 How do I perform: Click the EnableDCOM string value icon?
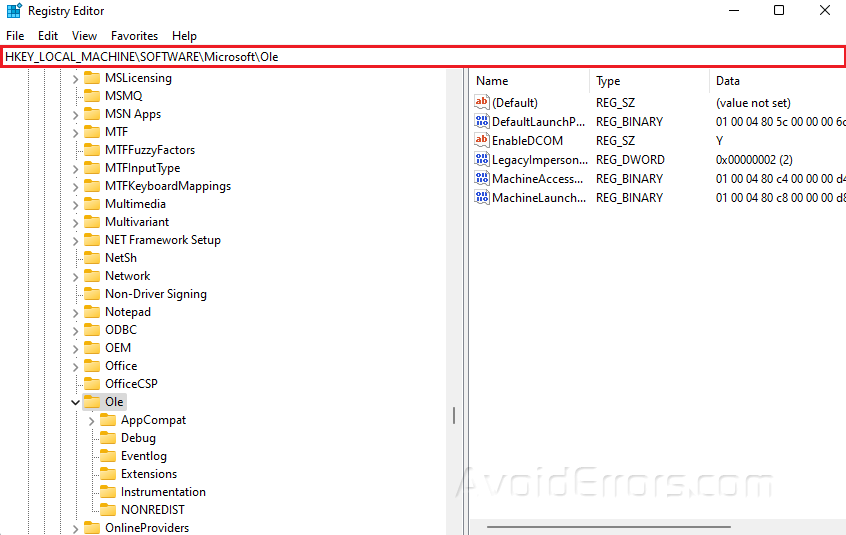click(x=482, y=140)
